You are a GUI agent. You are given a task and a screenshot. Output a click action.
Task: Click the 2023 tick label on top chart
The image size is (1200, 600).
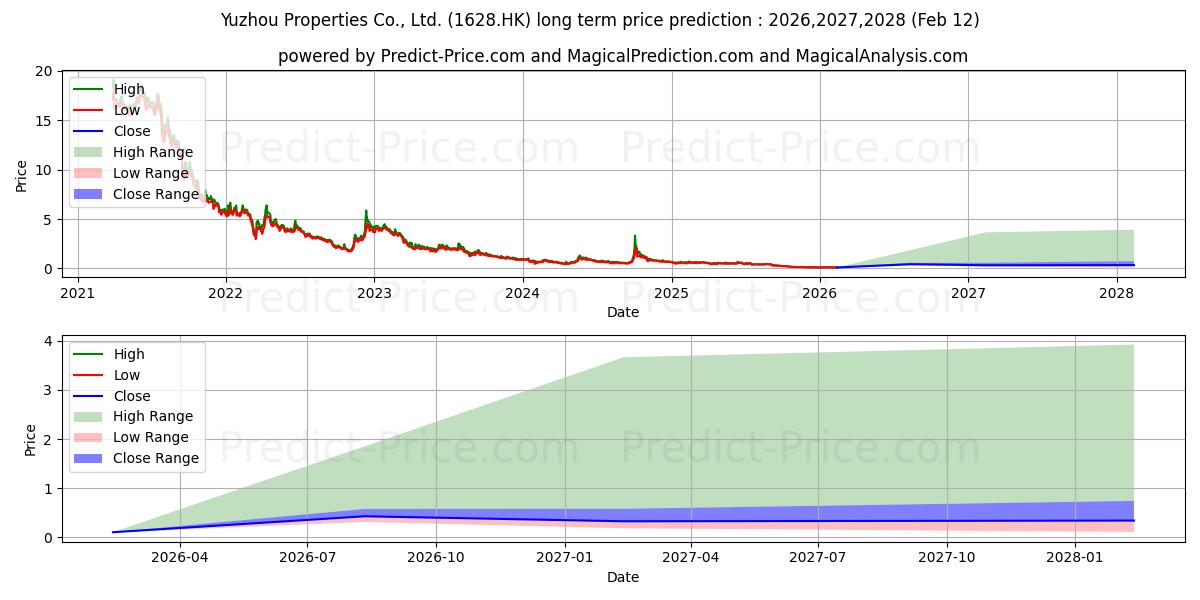[374, 293]
